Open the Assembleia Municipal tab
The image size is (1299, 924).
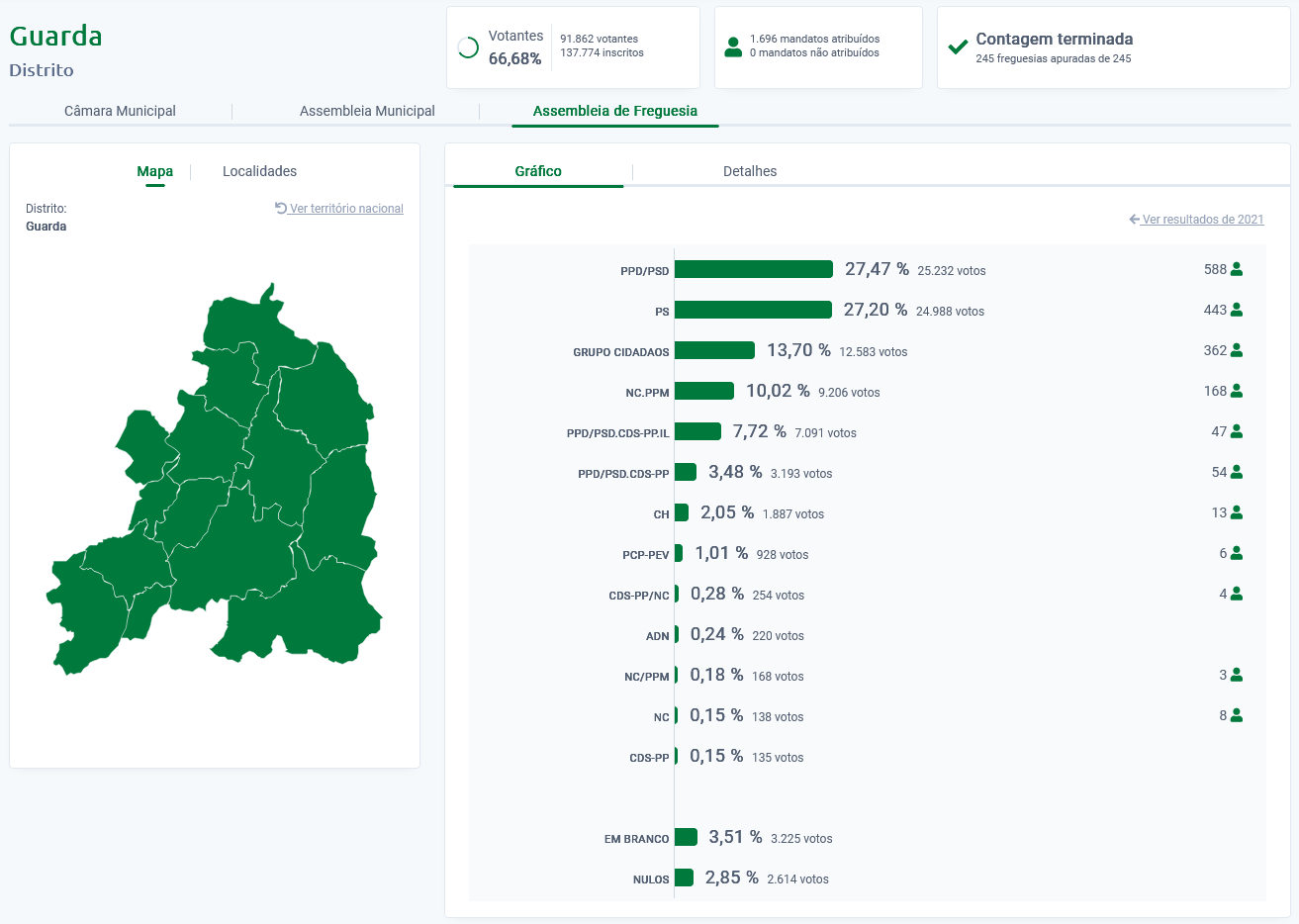(x=367, y=111)
